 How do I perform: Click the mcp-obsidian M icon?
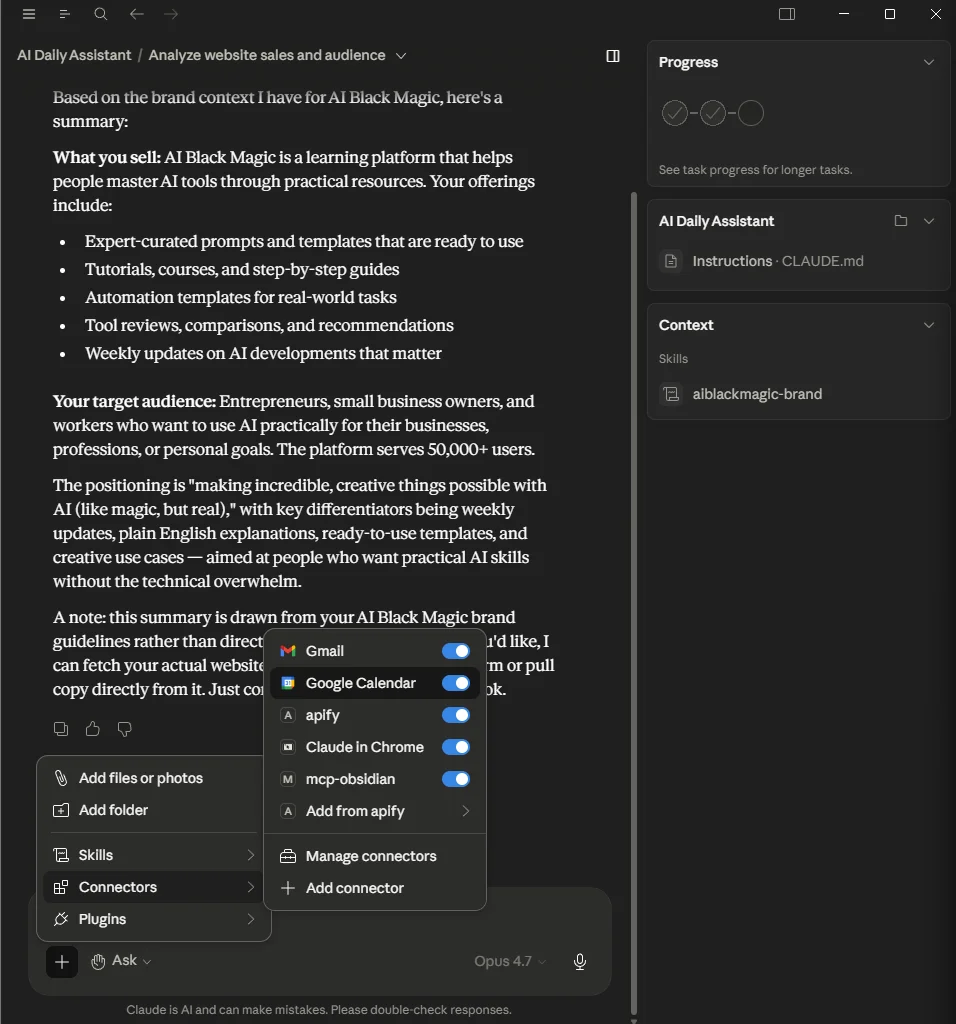pyautogui.click(x=288, y=779)
